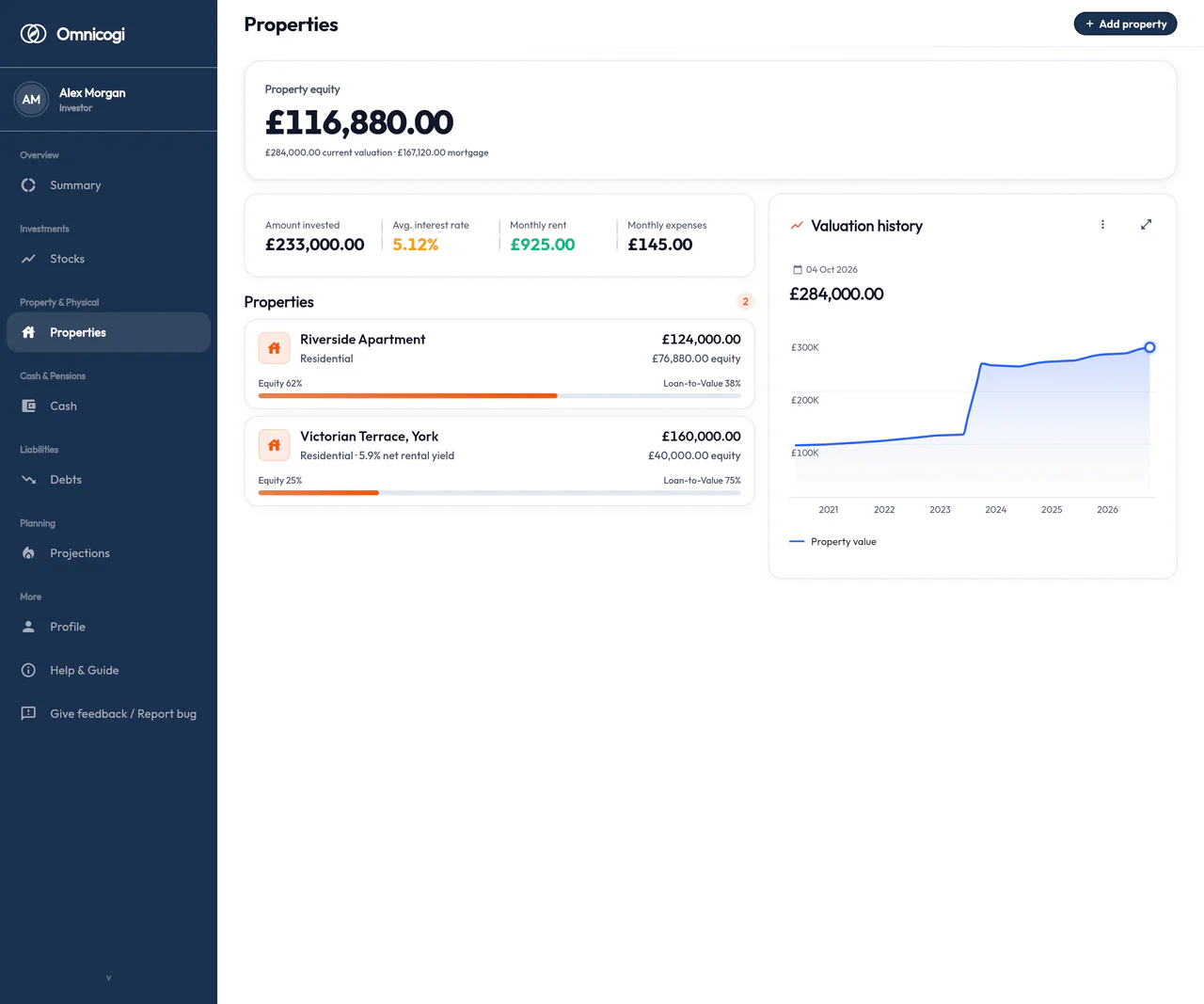Click the Riverside Apartment equity progress bar
This screenshot has width=1204, height=1004.
[499, 396]
